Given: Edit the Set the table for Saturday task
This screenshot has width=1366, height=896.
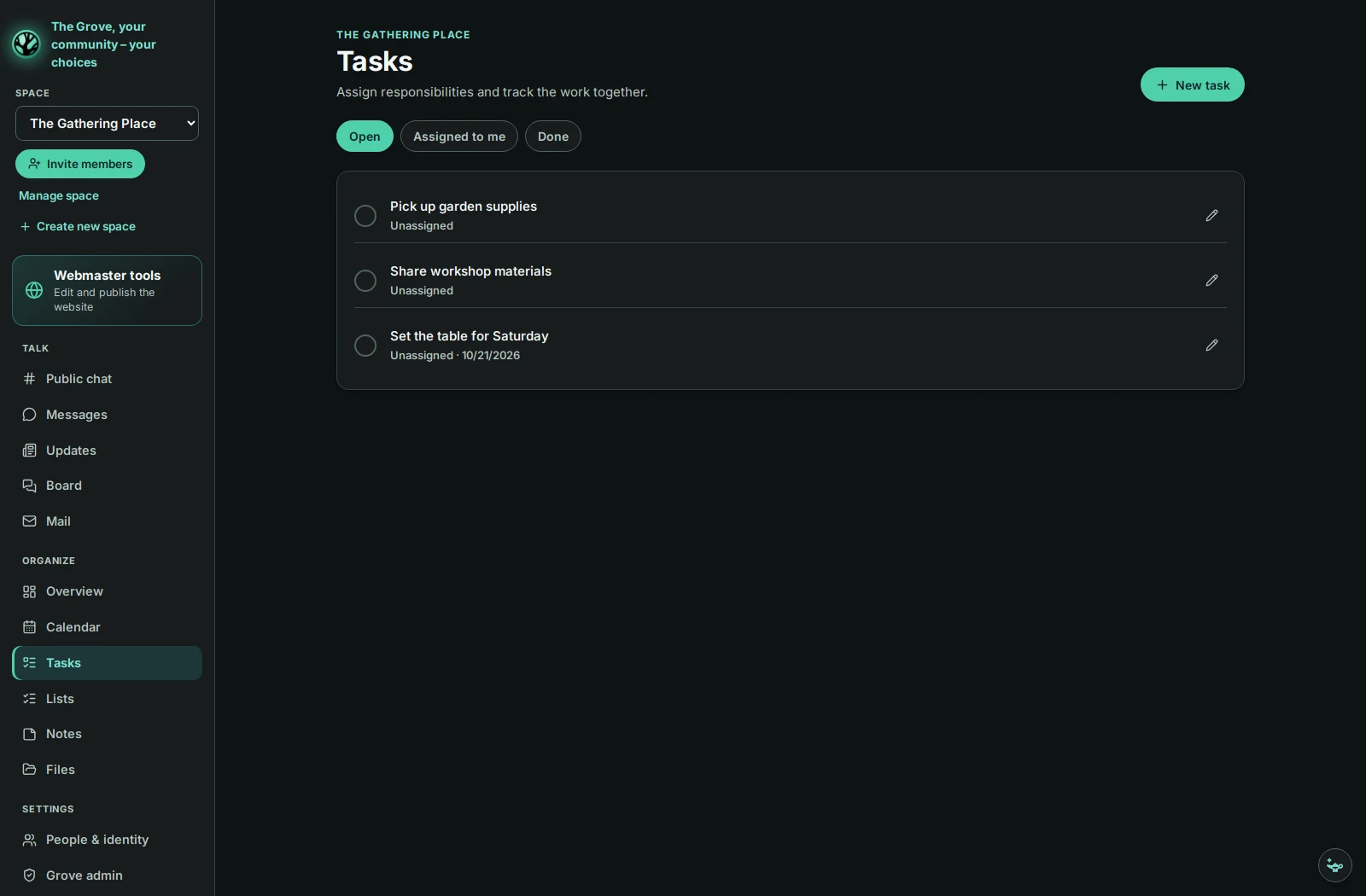Looking at the screenshot, I should click(1211, 346).
